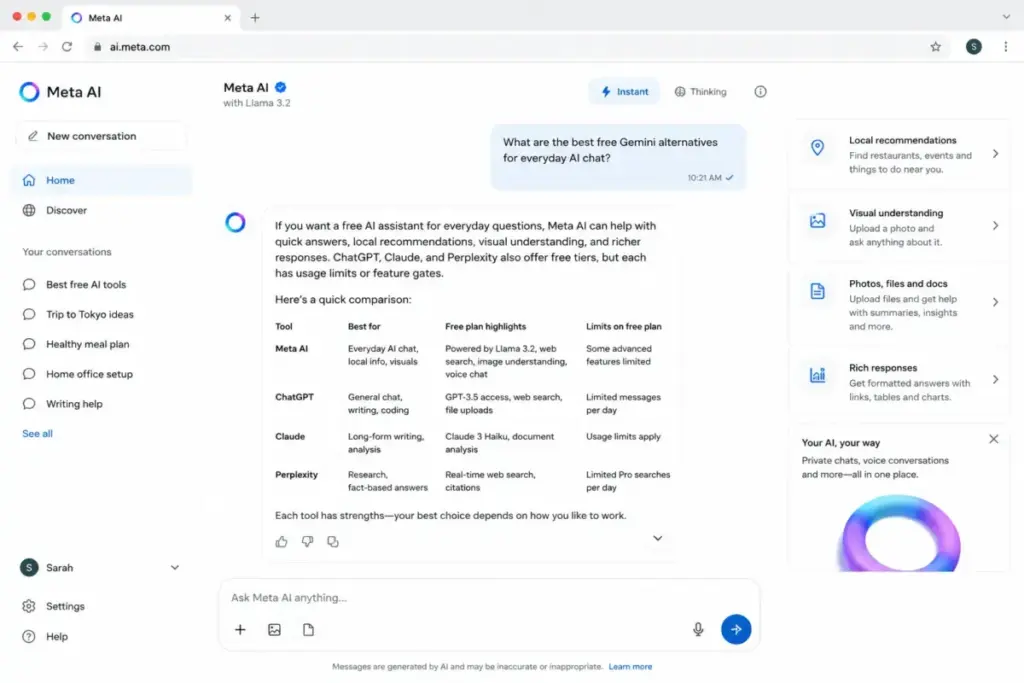Screen dimensions: 1024x683
Task: Click the Visual understanding picture icon
Action: [818, 221]
